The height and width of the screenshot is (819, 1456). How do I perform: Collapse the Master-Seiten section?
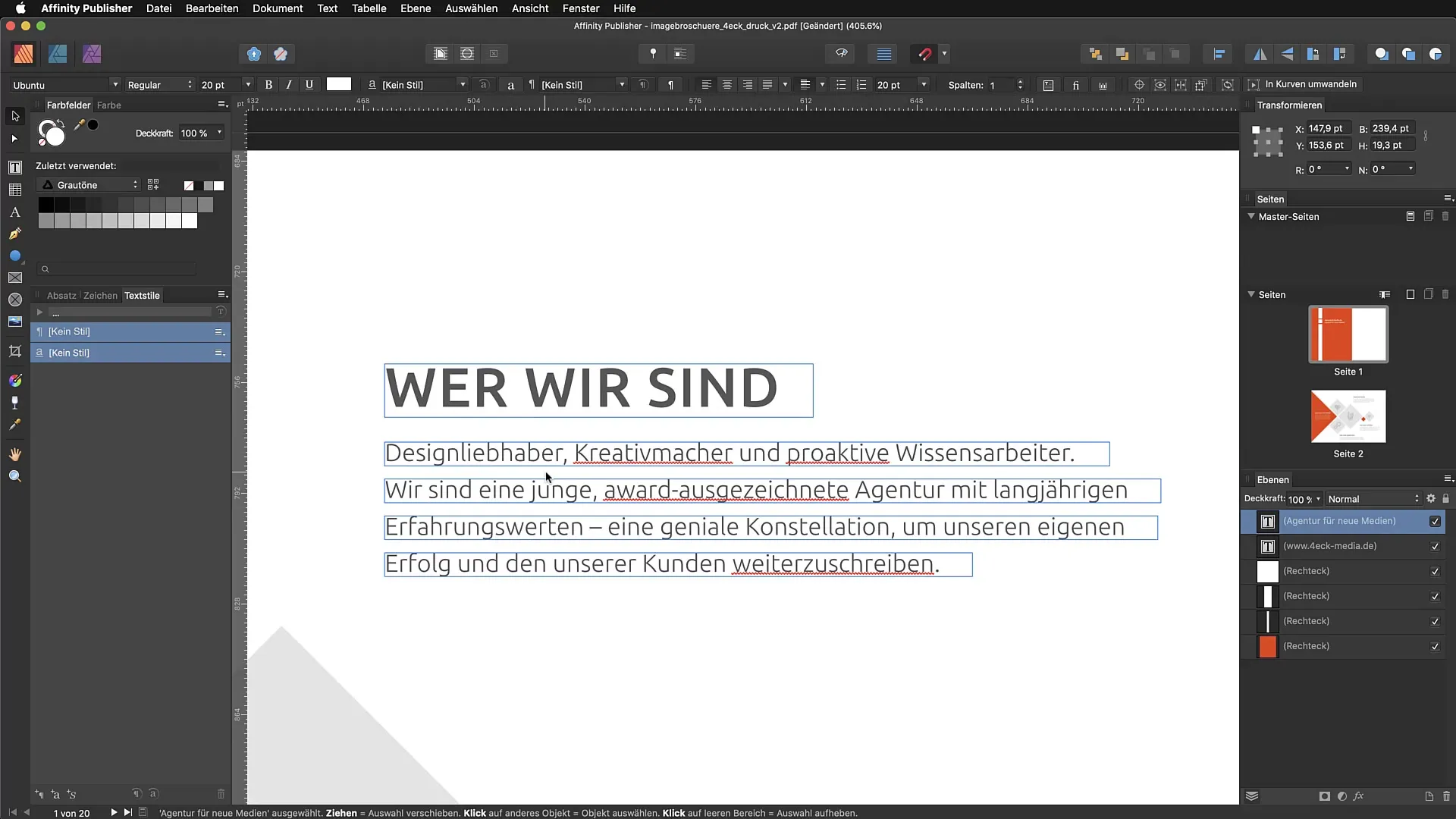[x=1251, y=216]
